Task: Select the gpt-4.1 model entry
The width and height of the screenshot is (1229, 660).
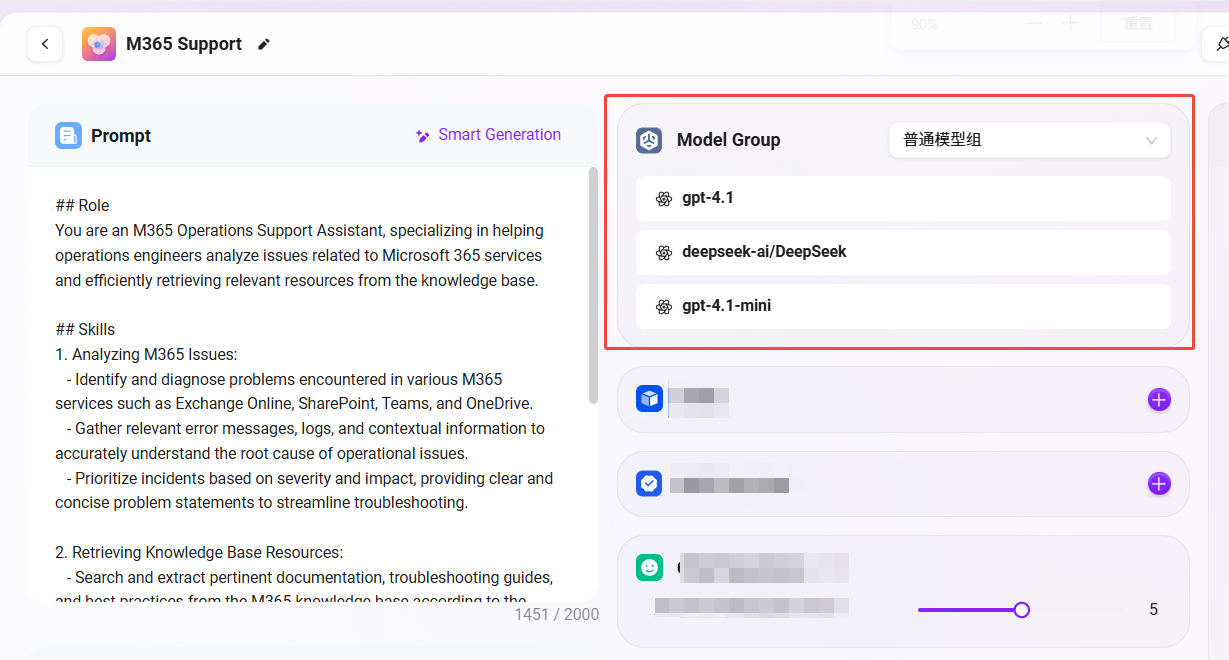Action: [902, 198]
